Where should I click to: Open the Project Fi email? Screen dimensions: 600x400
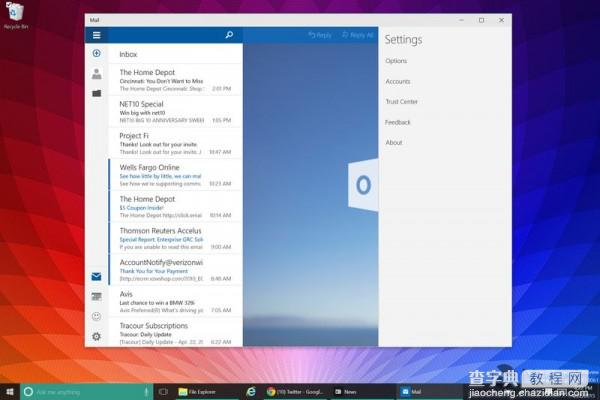point(175,143)
